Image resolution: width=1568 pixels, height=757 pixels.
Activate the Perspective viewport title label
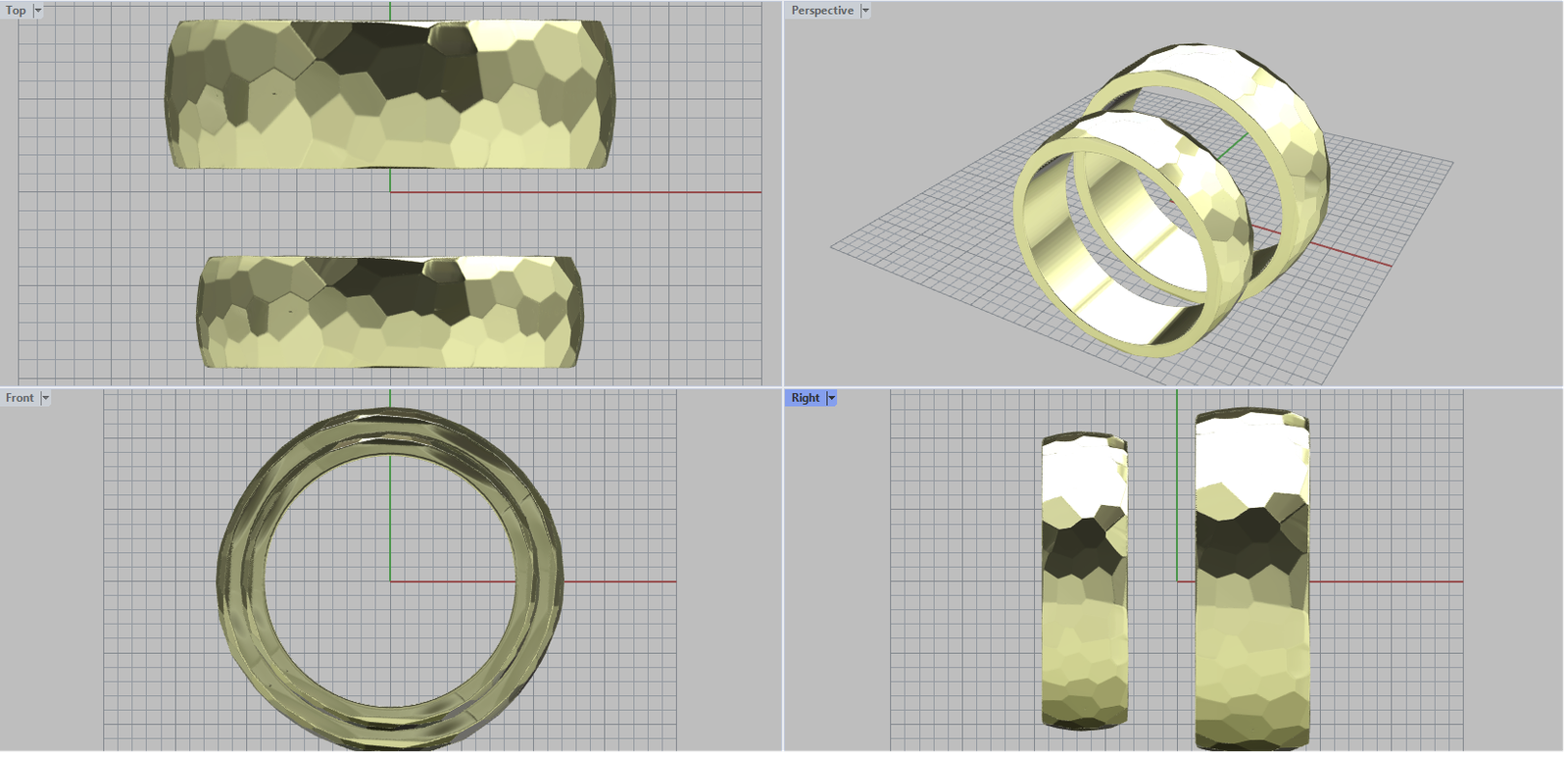[x=822, y=11]
